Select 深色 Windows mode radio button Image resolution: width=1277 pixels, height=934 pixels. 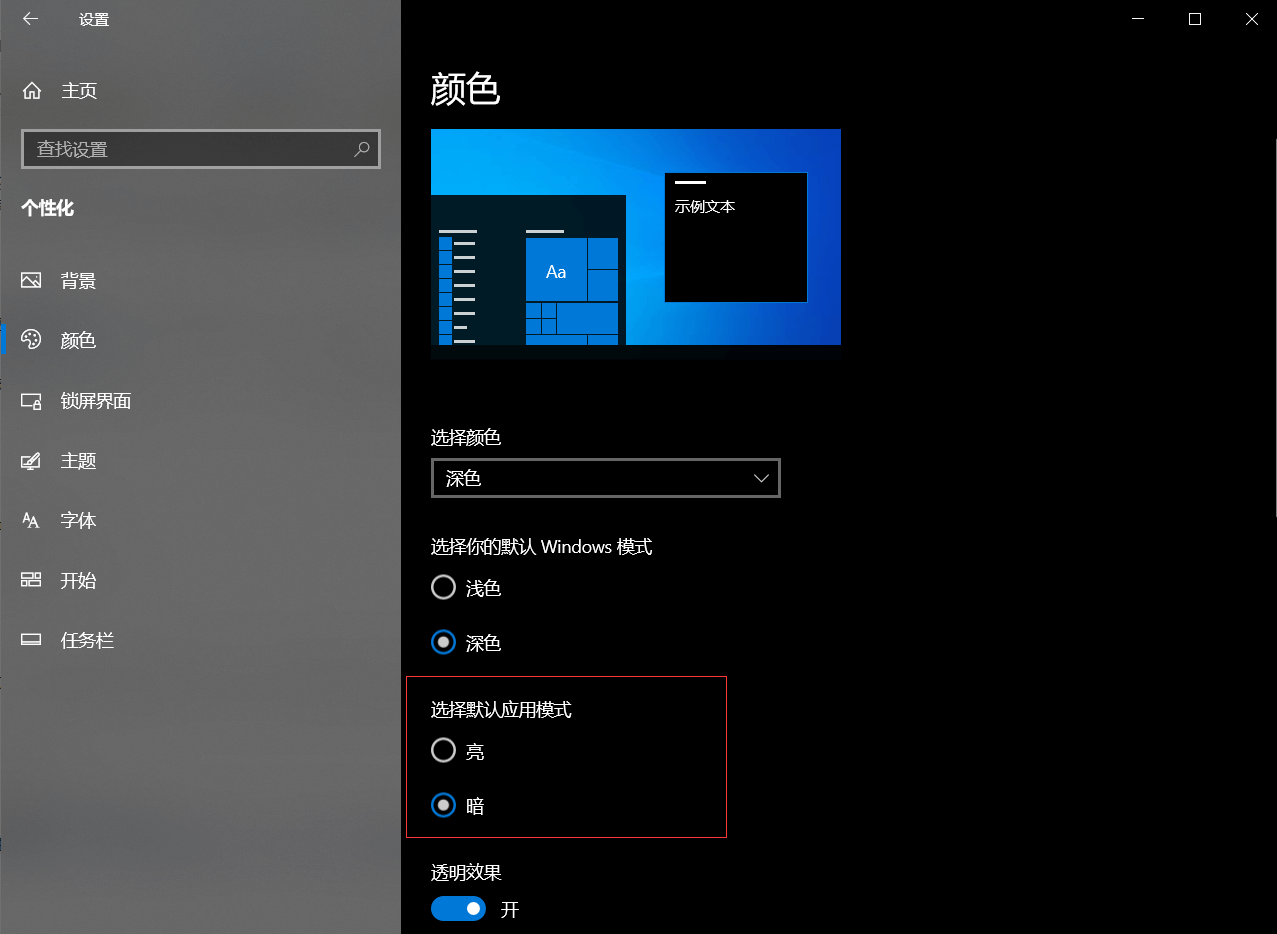(443, 642)
